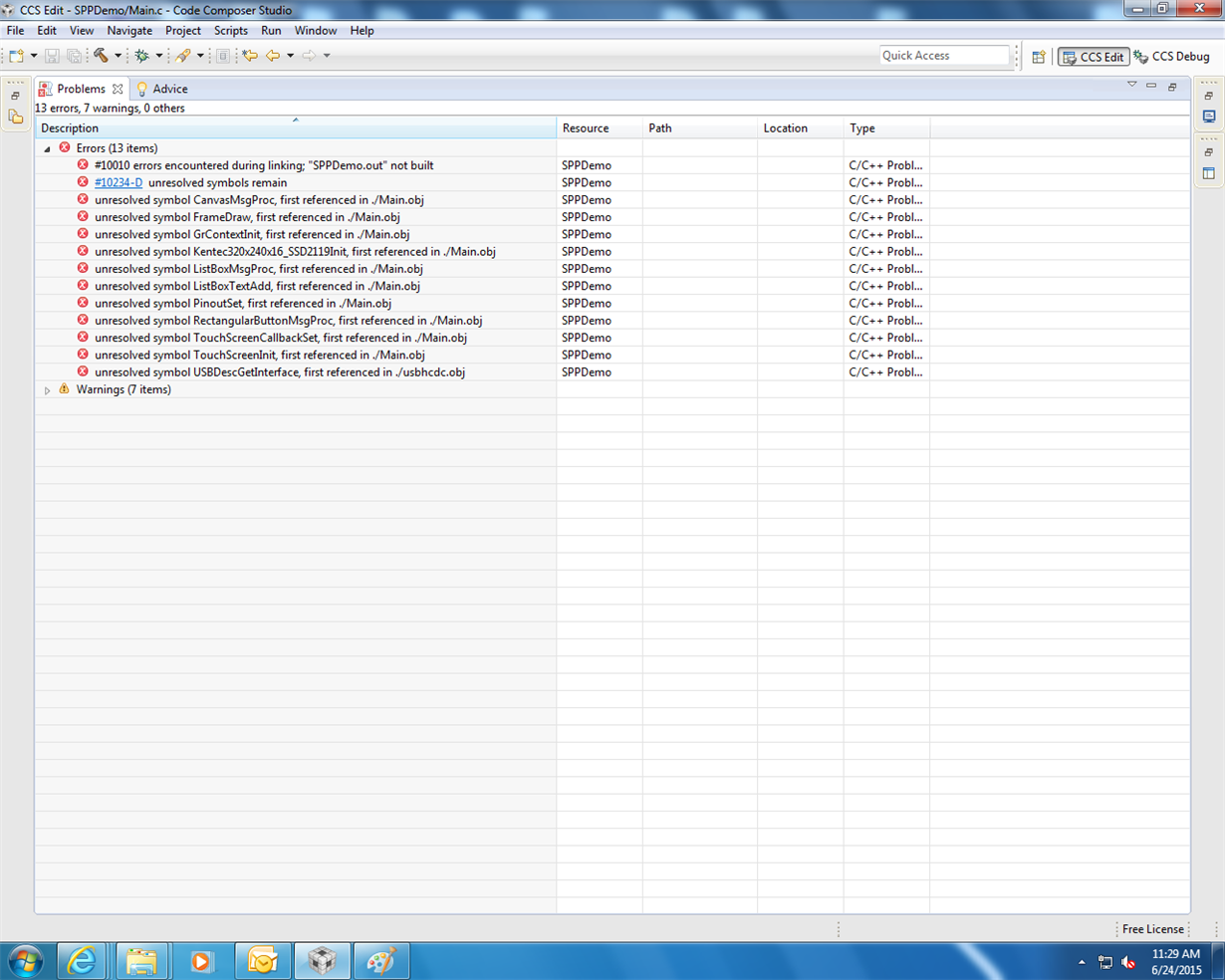Select the 'unresolved symbol TouchScreenInit' error row
1225x980 pixels.
pos(612,355)
